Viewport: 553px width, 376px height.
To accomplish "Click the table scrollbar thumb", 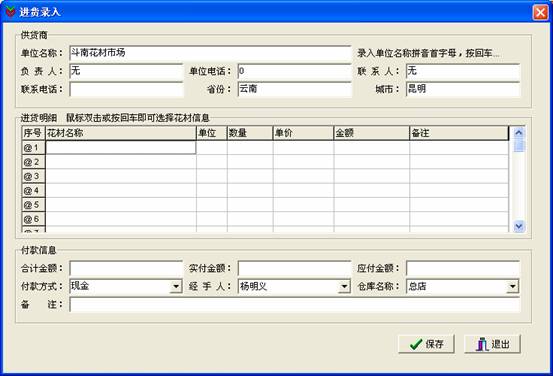I will coord(519,146).
